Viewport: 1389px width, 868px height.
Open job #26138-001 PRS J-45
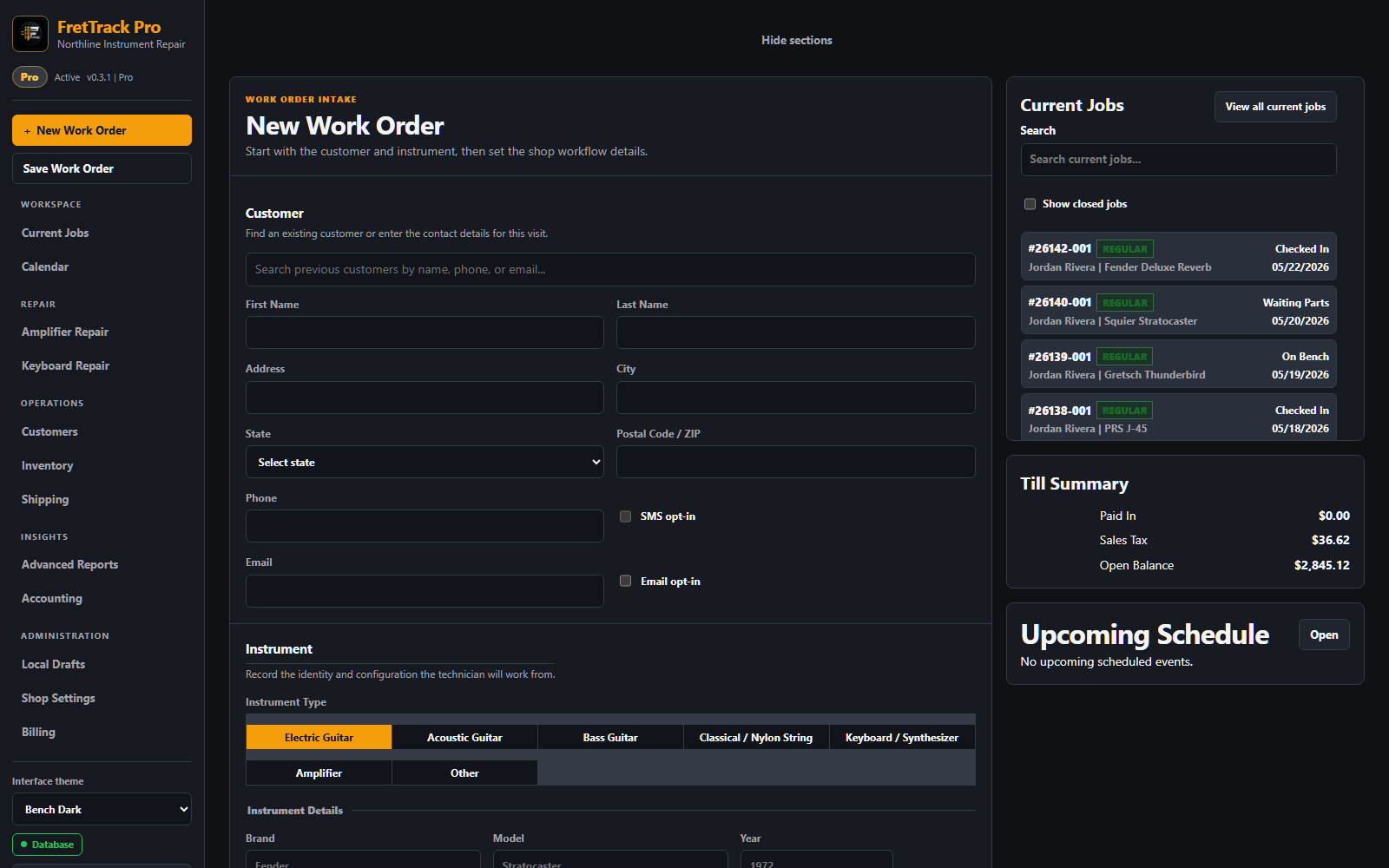(x=1178, y=417)
